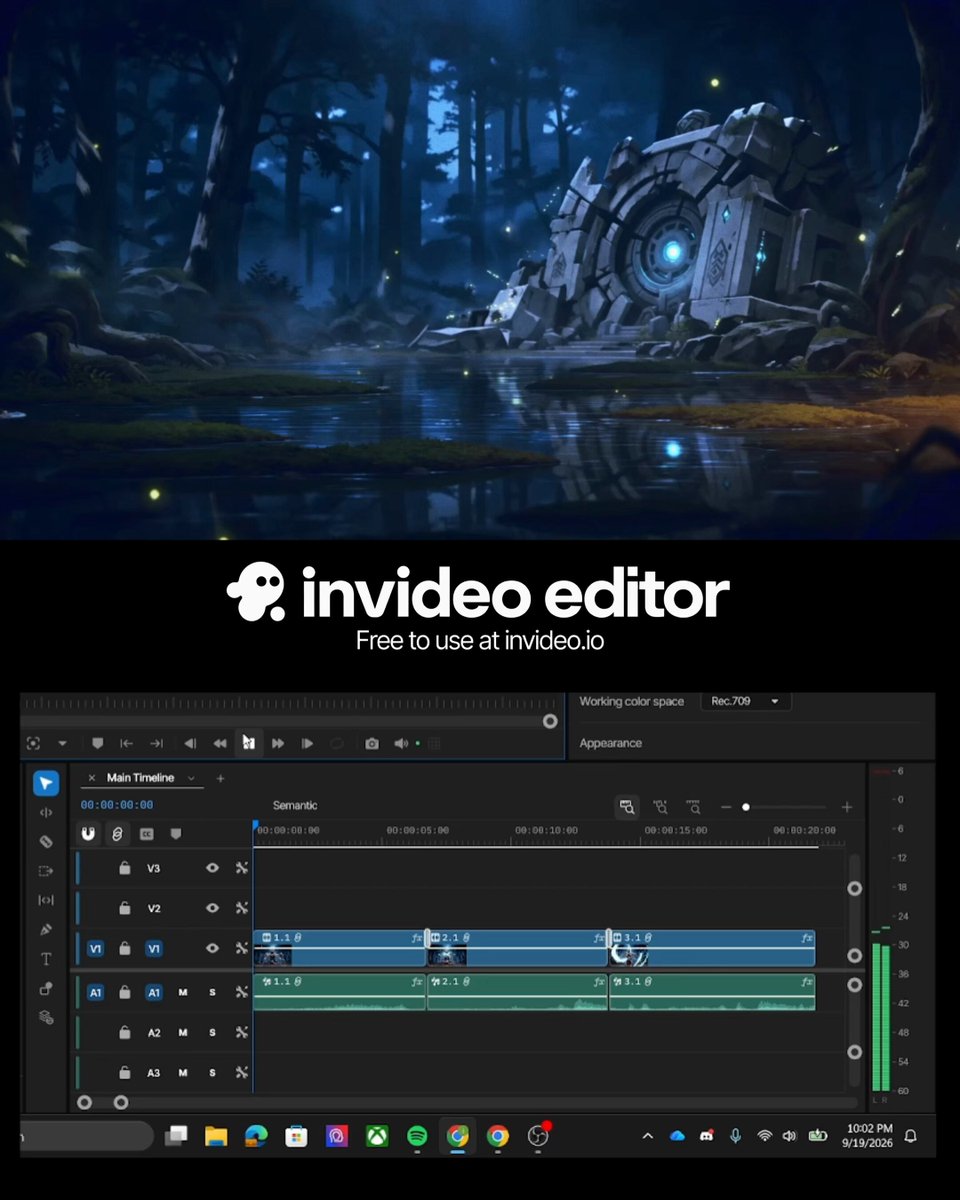
Task: Step back one frame
Action: click(x=189, y=743)
